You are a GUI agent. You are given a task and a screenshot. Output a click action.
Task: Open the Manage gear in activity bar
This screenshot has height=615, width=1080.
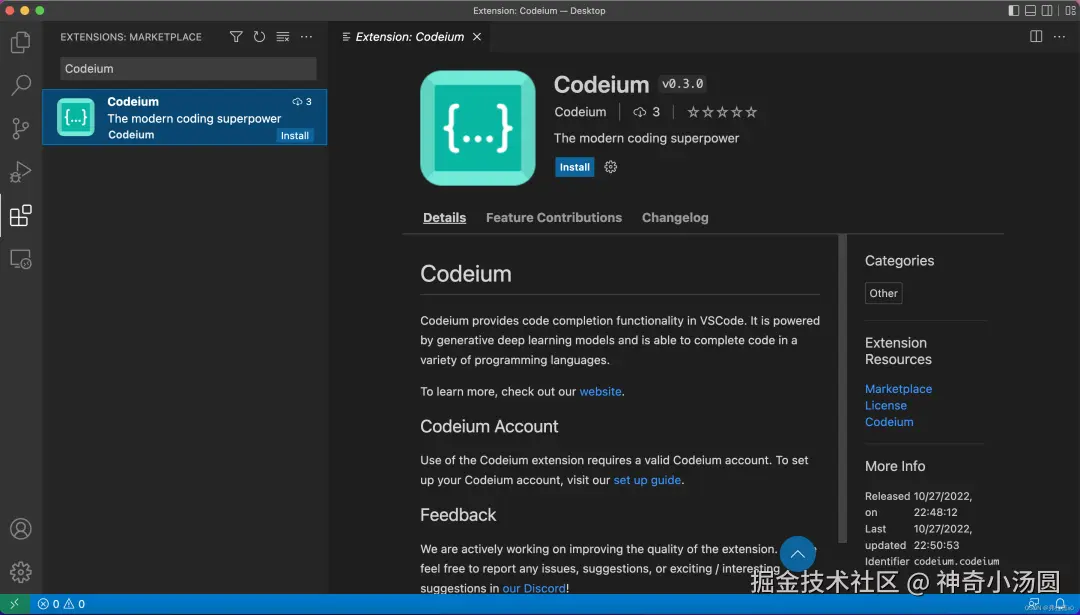coord(21,572)
